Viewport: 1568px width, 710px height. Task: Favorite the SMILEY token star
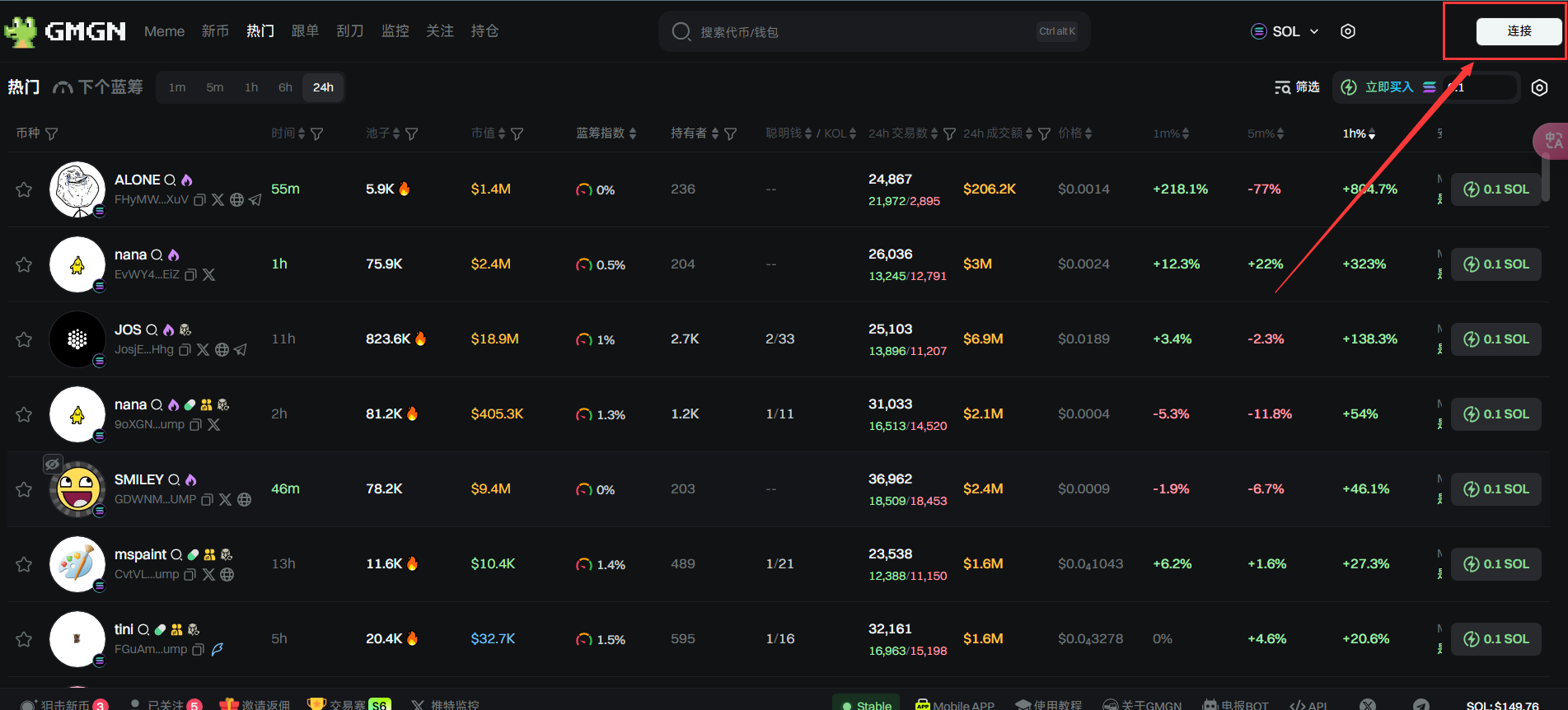24,489
